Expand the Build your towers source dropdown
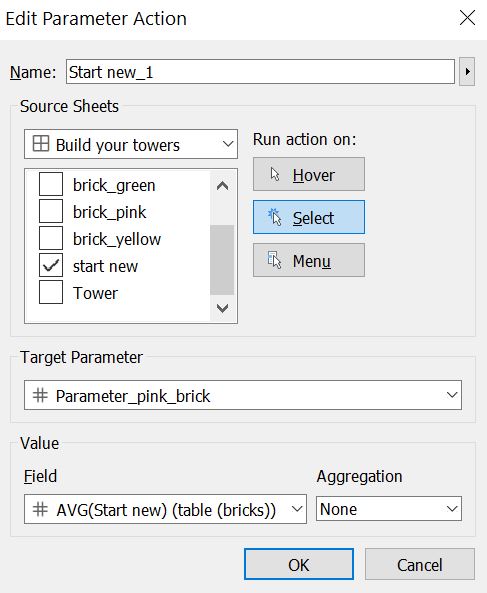Viewport: 487px width, 593px height. pos(131,144)
